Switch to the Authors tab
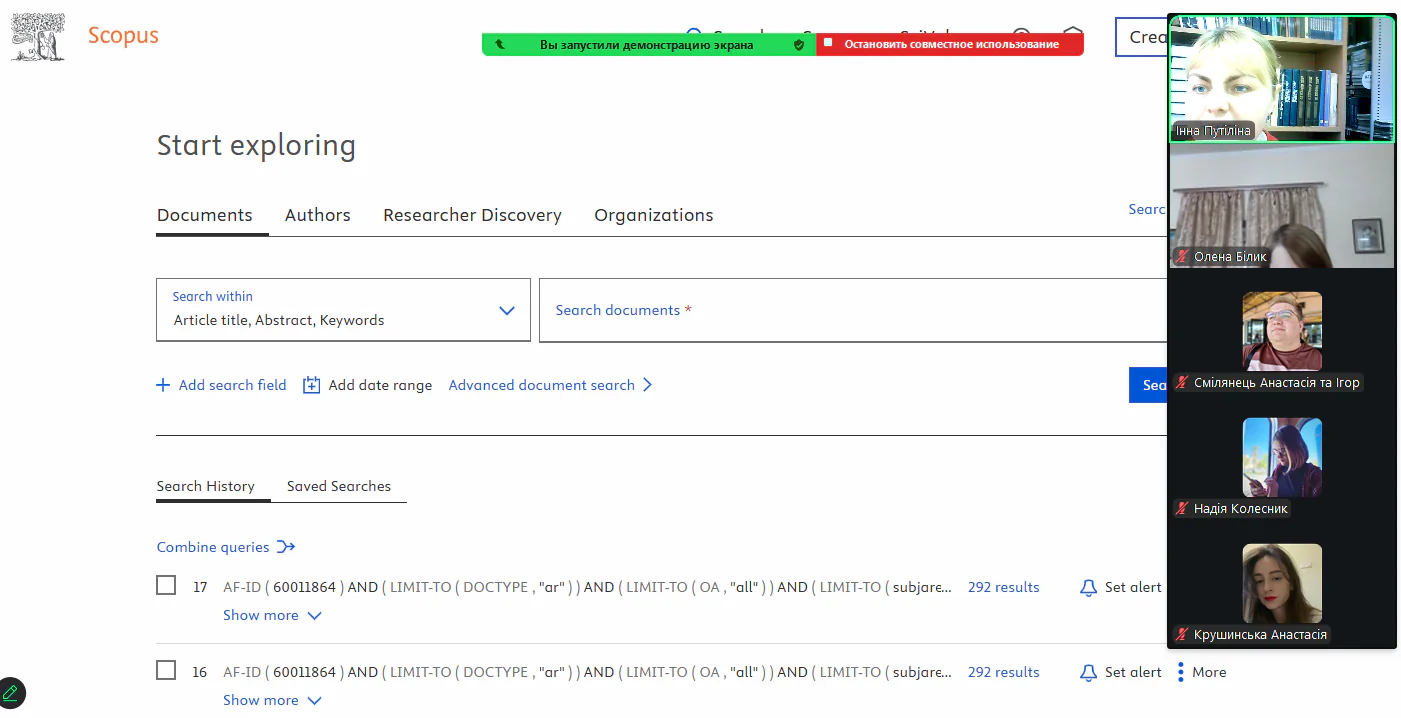This screenshot has width=1401, height=718. [317, 215]
